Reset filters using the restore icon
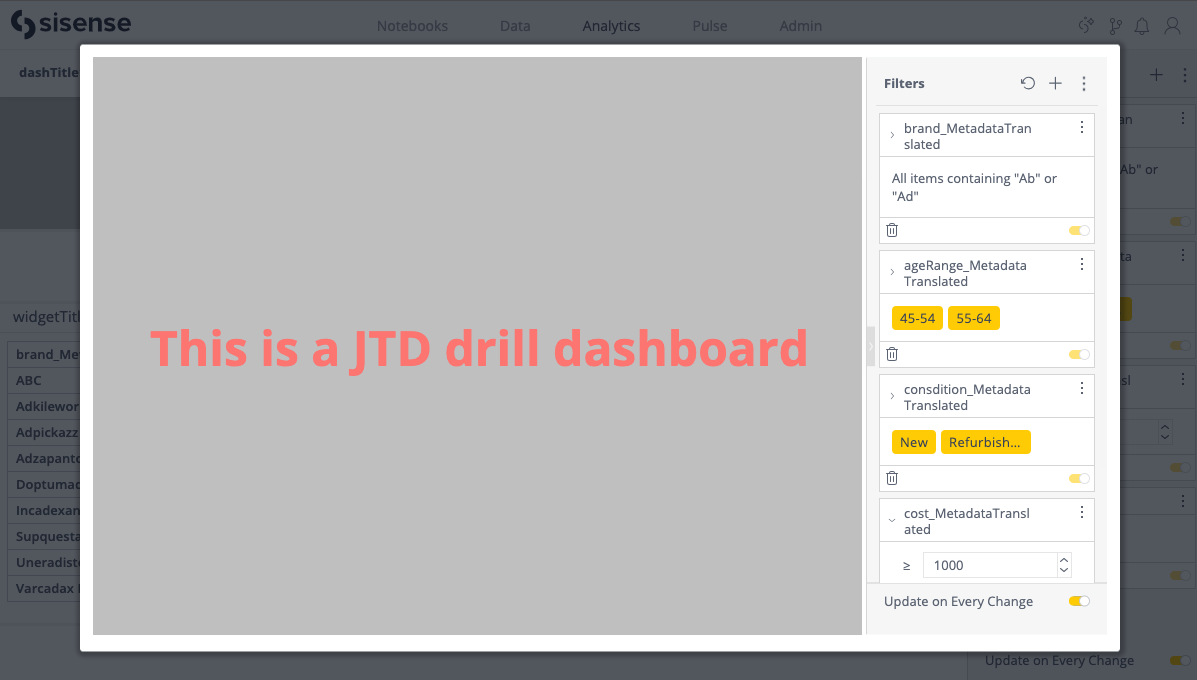 click(1027, 83)
